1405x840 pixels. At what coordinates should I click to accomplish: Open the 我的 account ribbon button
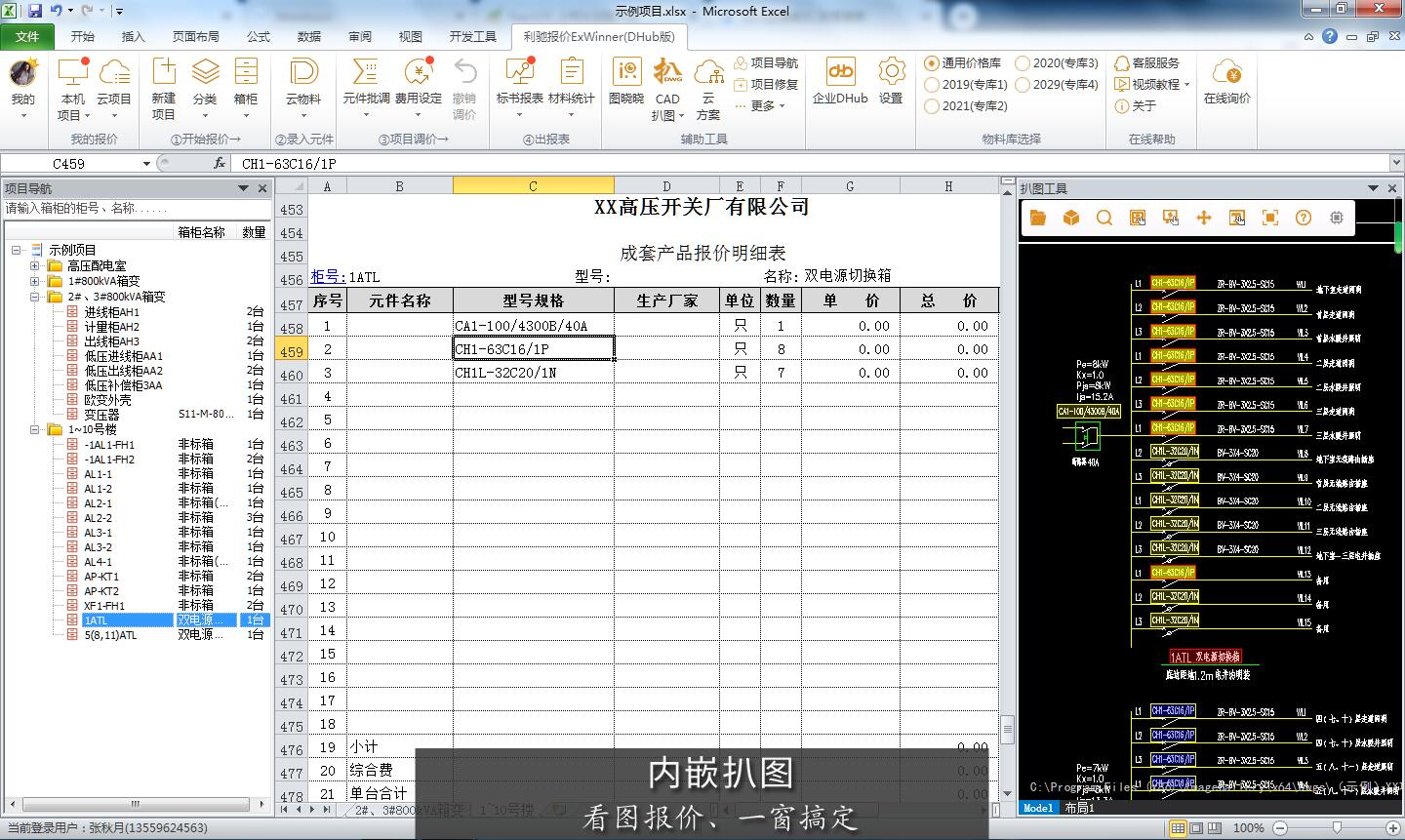pyautogui.click(x=23, y=88)
